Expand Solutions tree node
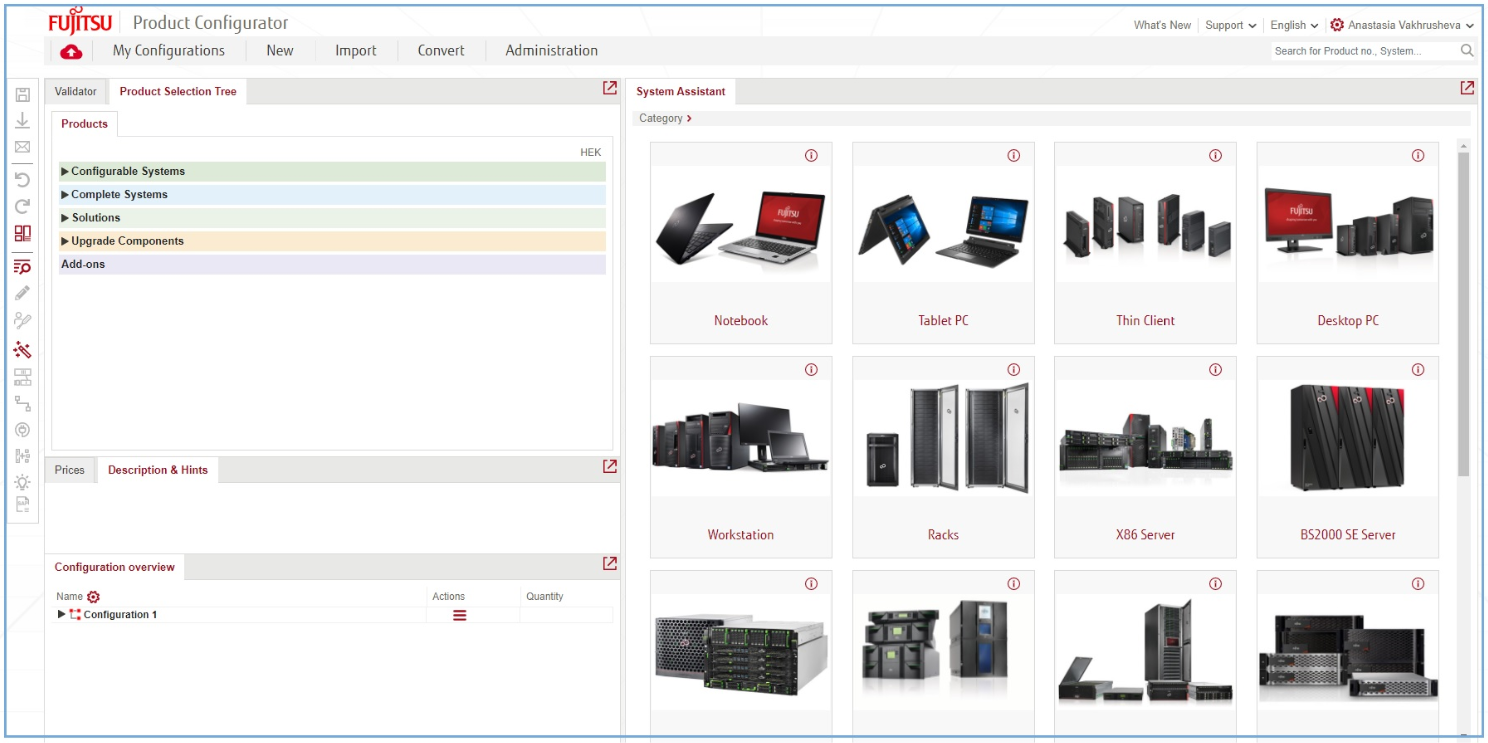1488x743 pixels. 65,217
